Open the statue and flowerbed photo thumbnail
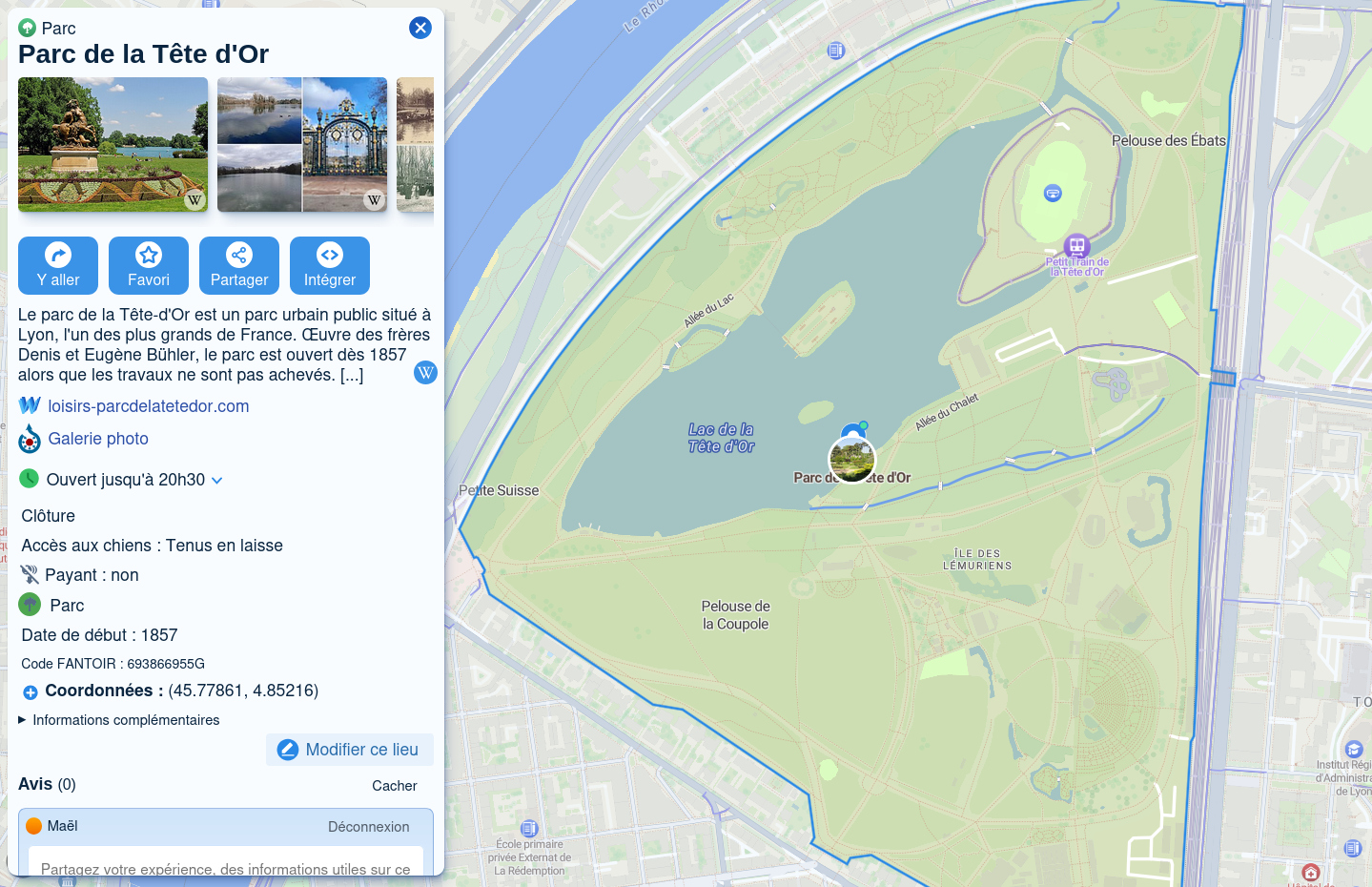1372x887 pixels. [113, 144]
